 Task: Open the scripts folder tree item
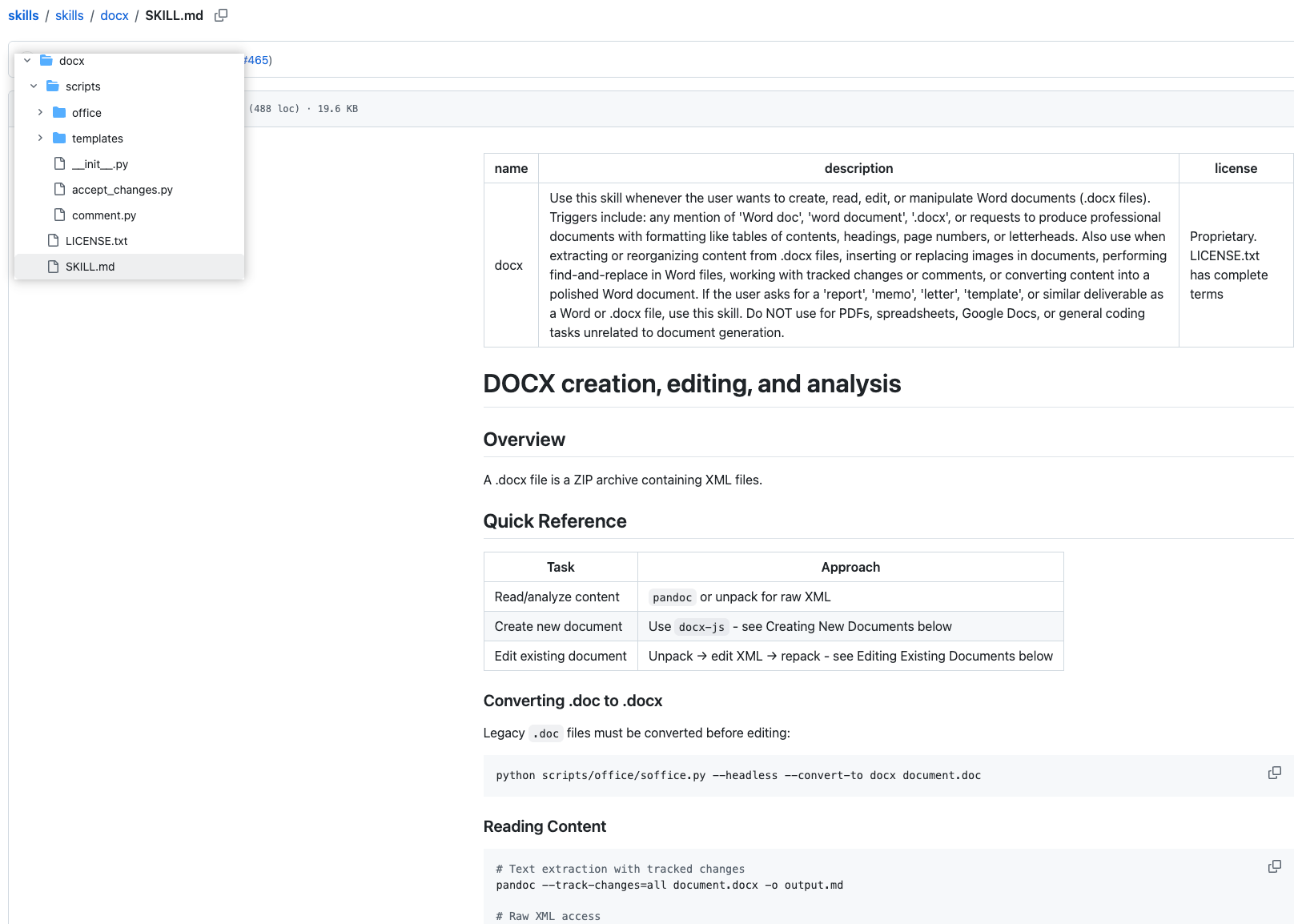[x=130, y=86]
